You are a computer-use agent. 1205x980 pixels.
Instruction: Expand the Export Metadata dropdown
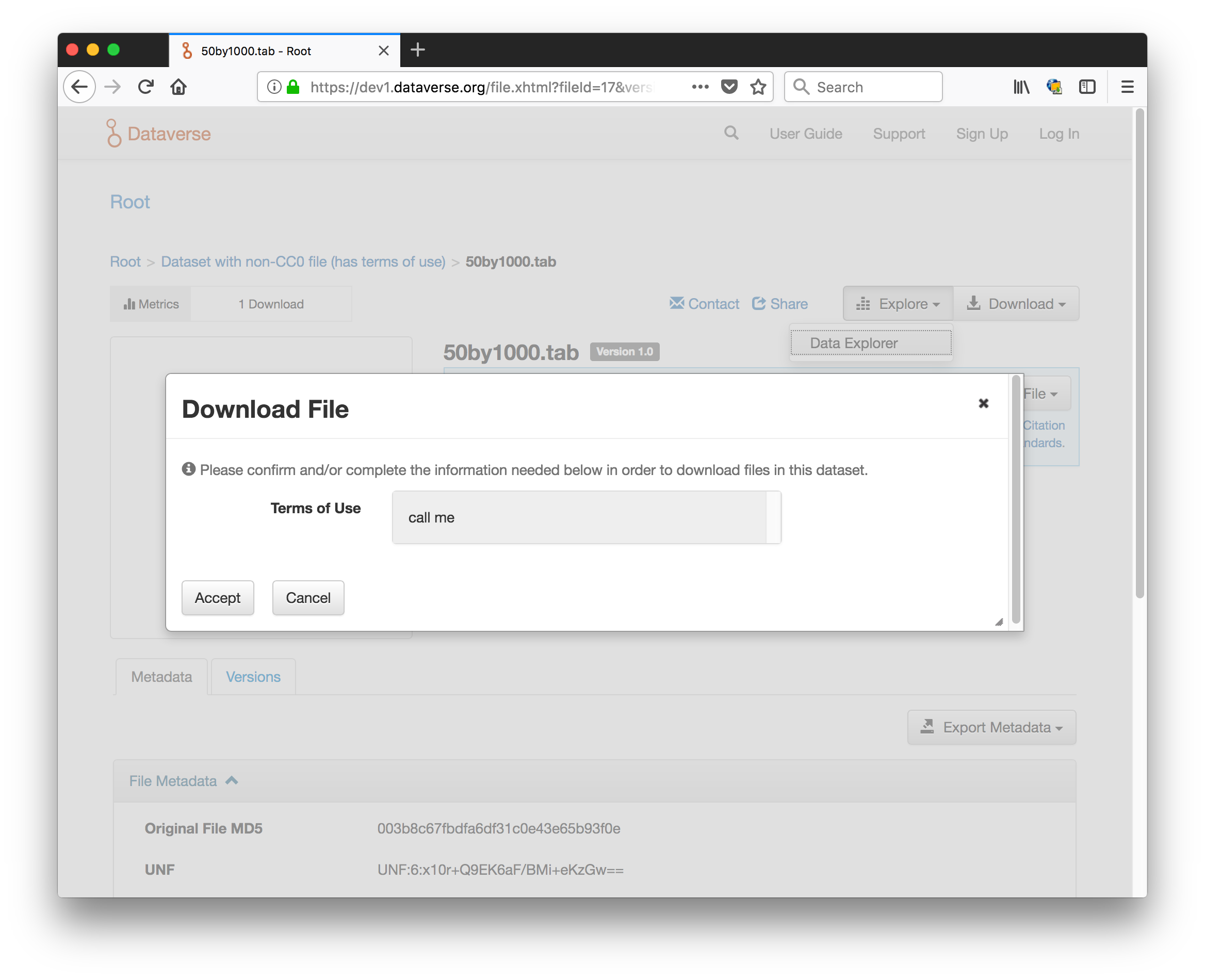tap(991, 727)
